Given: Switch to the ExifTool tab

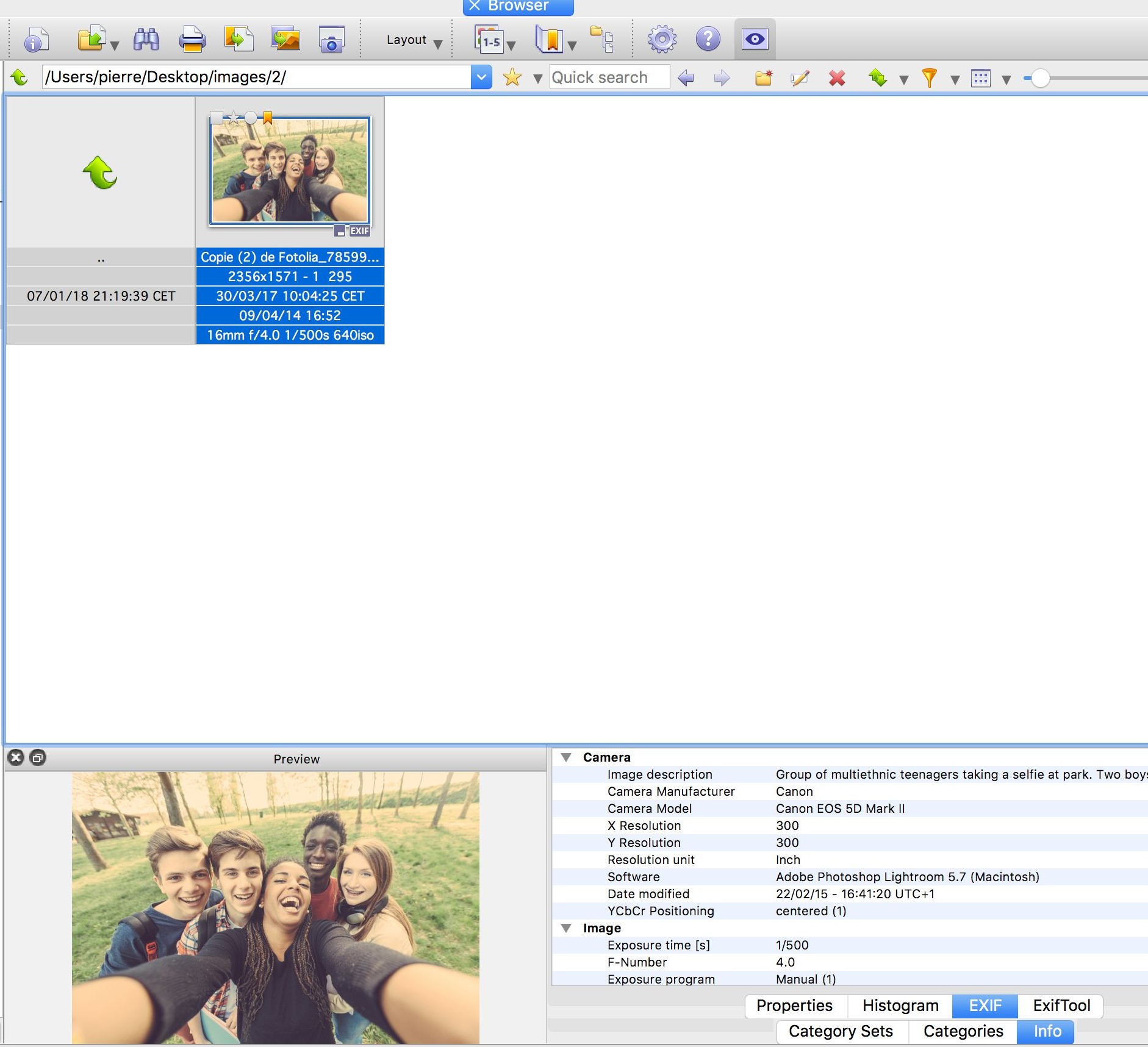Looking at the screenshot, I should pyautogui.click(x=1061, y=1006).
